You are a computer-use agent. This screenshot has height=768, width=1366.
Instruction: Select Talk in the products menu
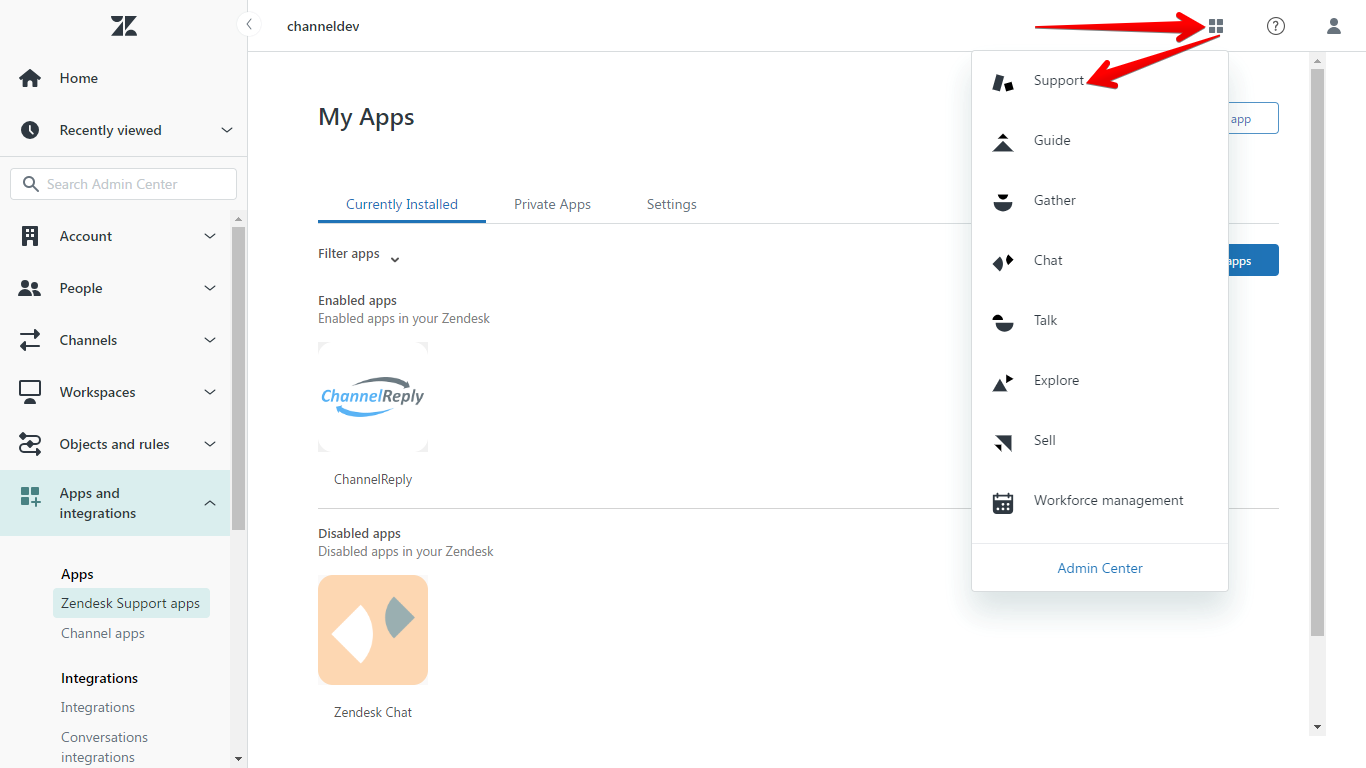pyautogui.click(x=1046, y=320)
